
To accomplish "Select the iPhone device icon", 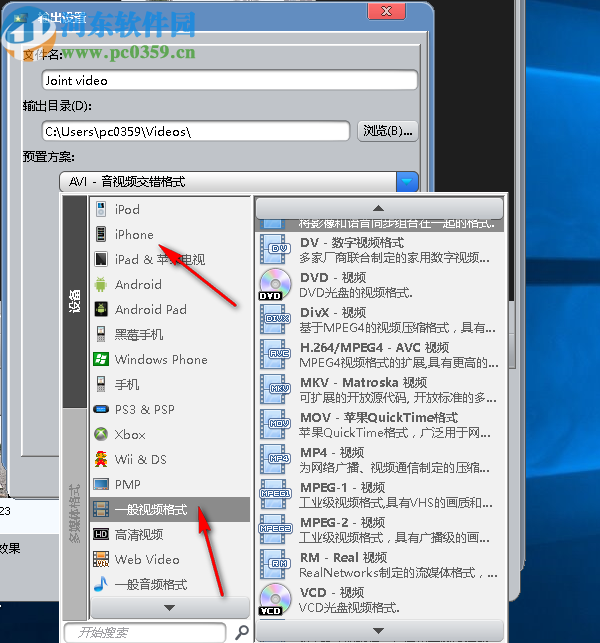I will pyautogui.click(x=101, y=234).
